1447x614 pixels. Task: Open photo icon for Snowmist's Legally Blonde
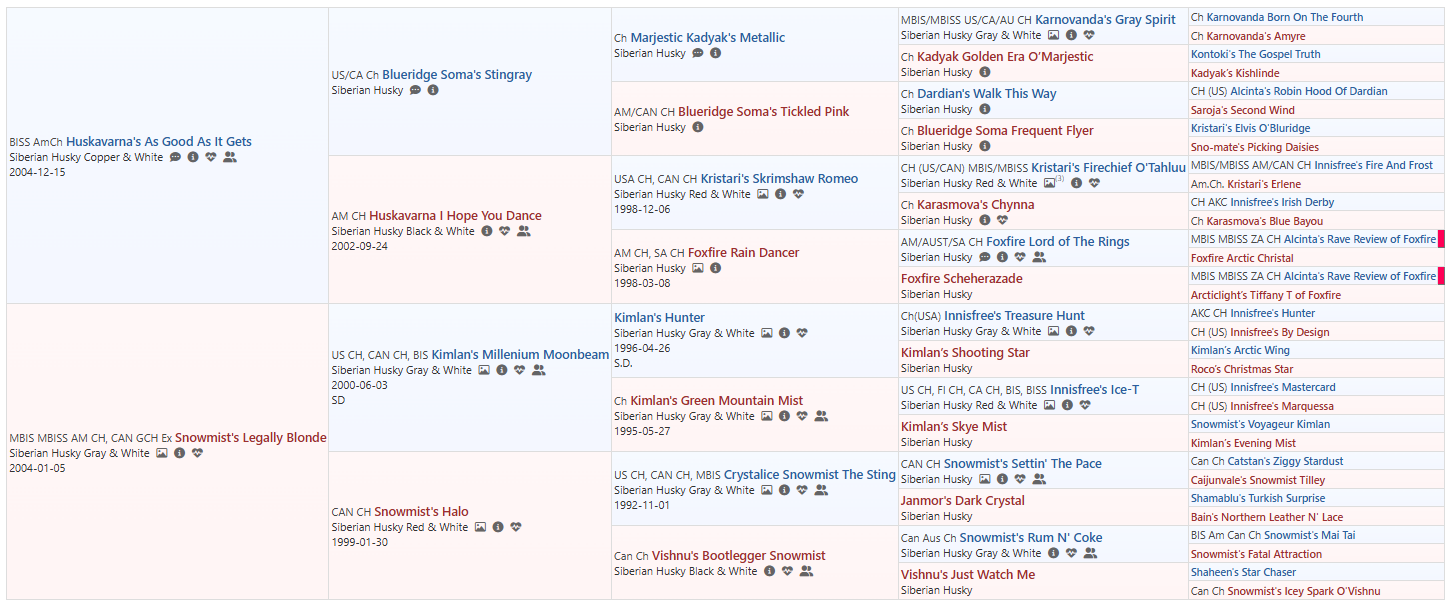click(162, 453)
